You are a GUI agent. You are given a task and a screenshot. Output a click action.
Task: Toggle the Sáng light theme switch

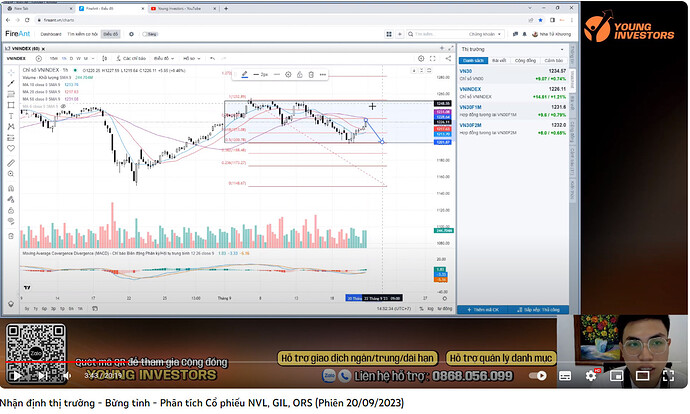pos(150,34)
